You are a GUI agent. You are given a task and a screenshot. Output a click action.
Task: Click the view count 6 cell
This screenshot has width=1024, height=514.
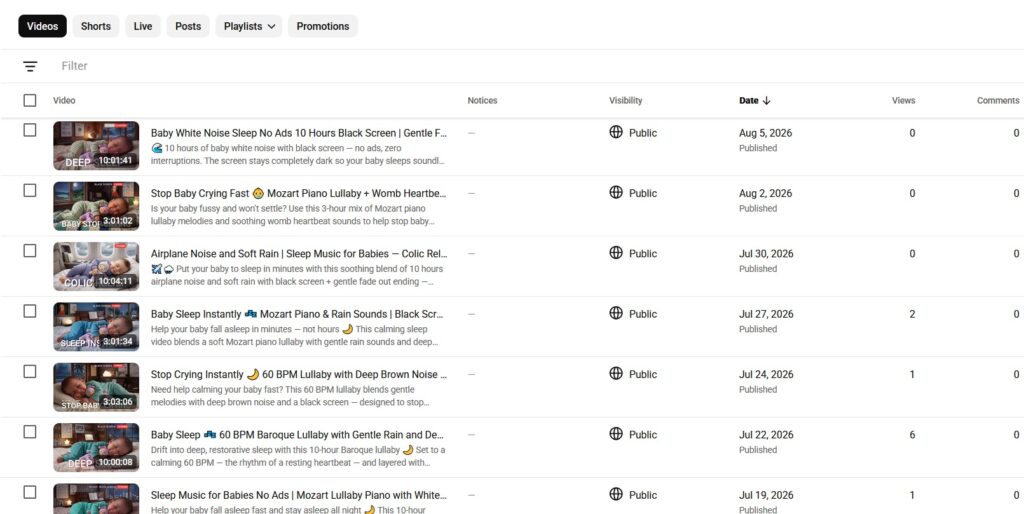pyautogui.click(x=912, y=435)
